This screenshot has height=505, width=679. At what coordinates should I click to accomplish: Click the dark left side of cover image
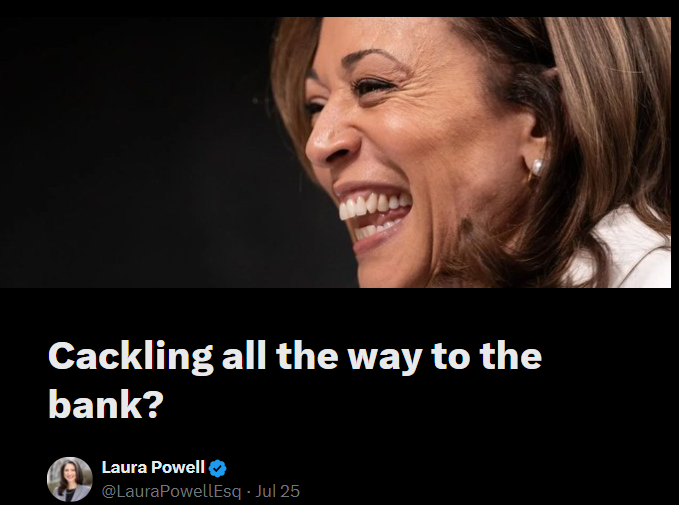130,152
